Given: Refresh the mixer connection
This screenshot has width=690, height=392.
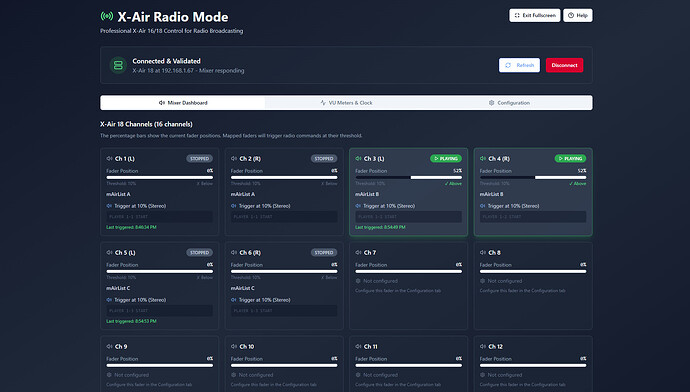Looking at the screenshot, I should pos(519,65).
